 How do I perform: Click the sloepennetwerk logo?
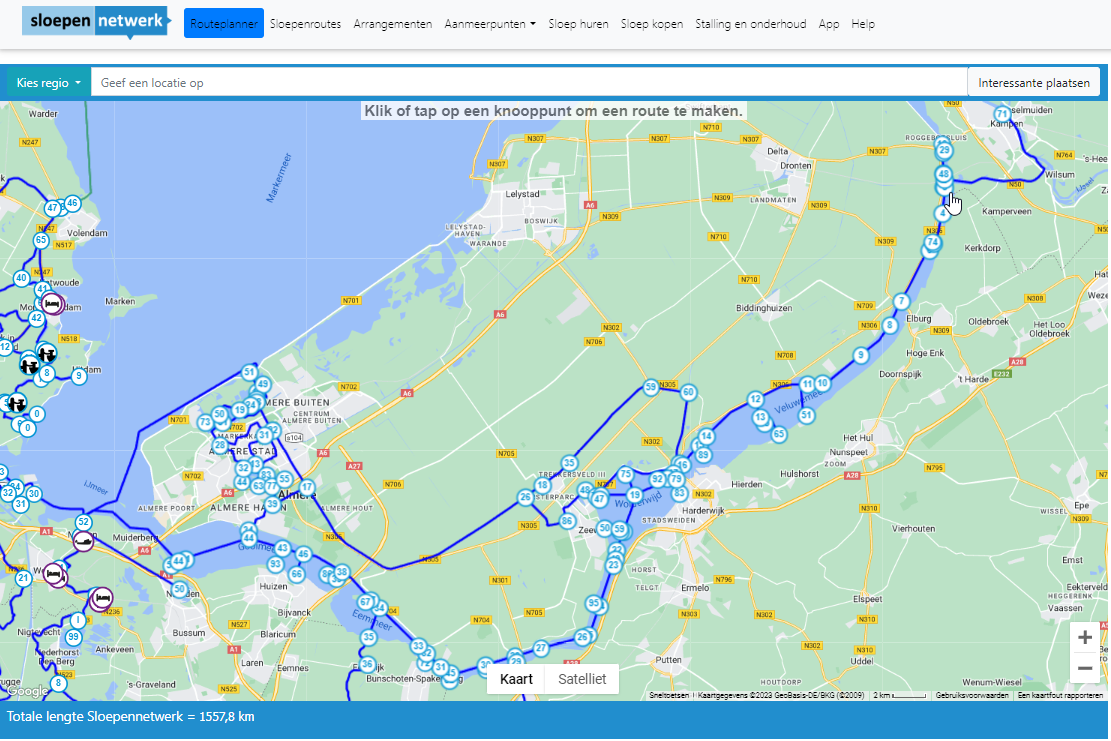pos(96,20)
